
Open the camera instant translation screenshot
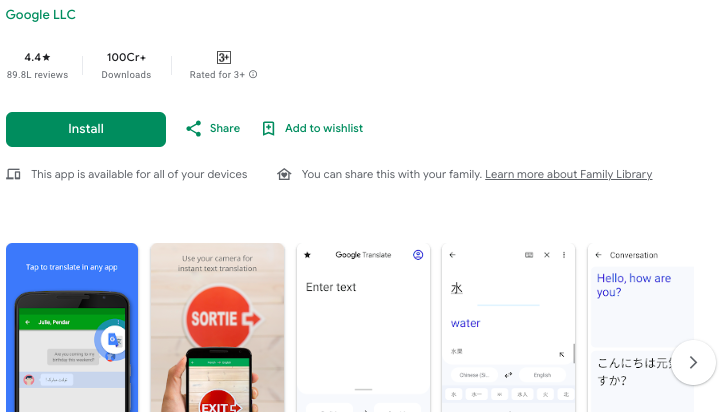[x=217, y=327]
